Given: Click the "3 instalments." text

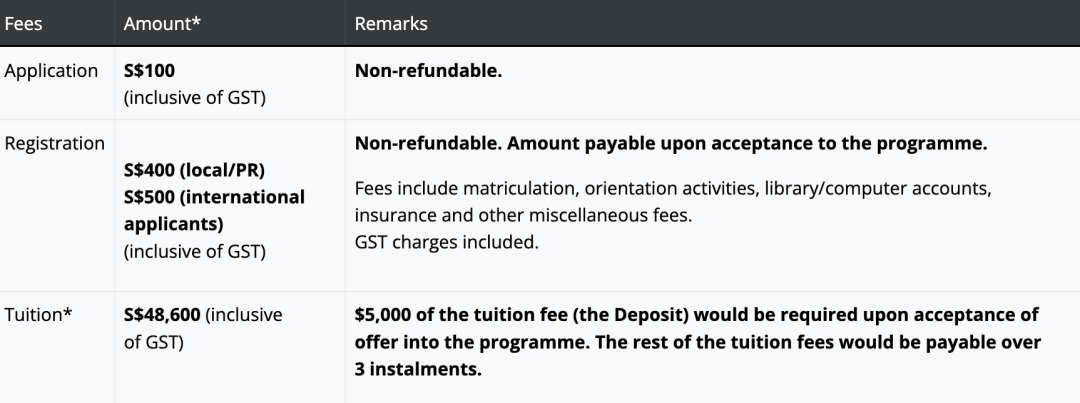Looking at the screenshot, I should tap(418, 368).
